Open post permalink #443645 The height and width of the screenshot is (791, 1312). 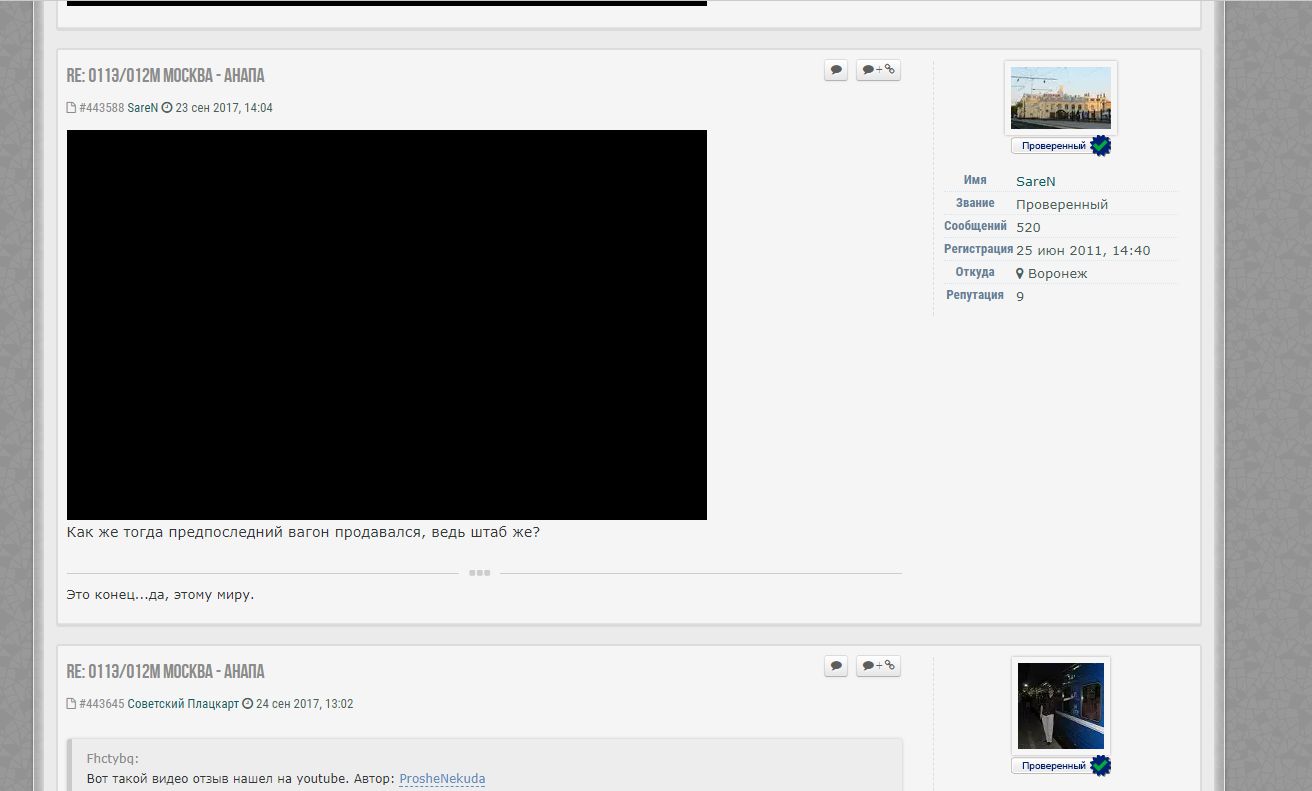coord(101,704)
